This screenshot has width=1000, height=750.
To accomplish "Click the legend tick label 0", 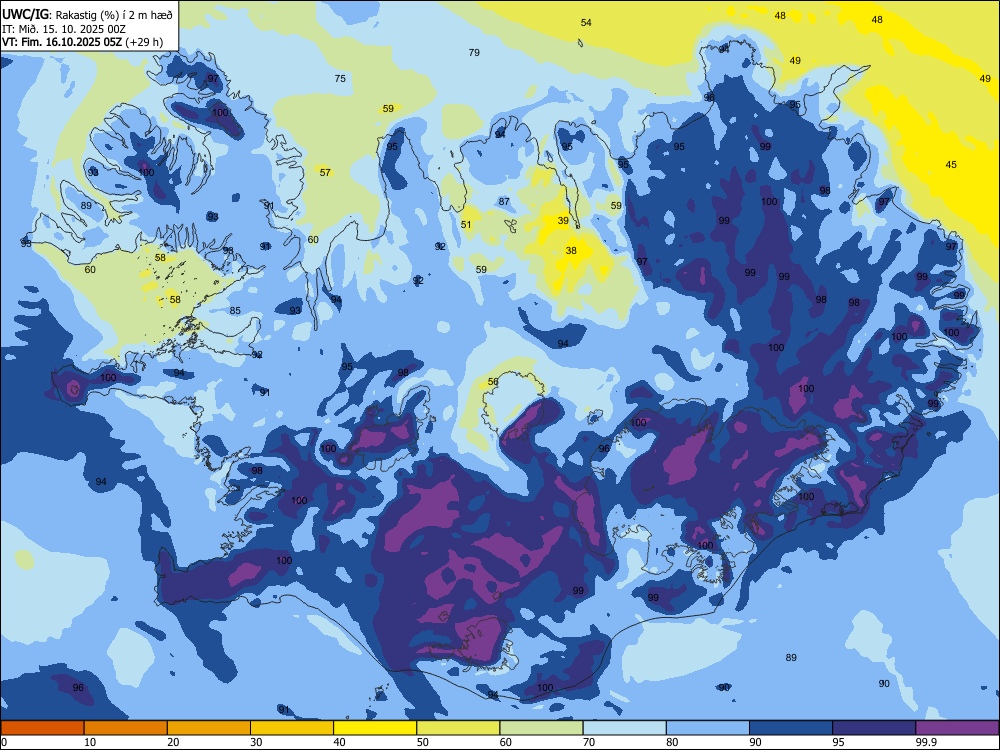I will (3, 742).
